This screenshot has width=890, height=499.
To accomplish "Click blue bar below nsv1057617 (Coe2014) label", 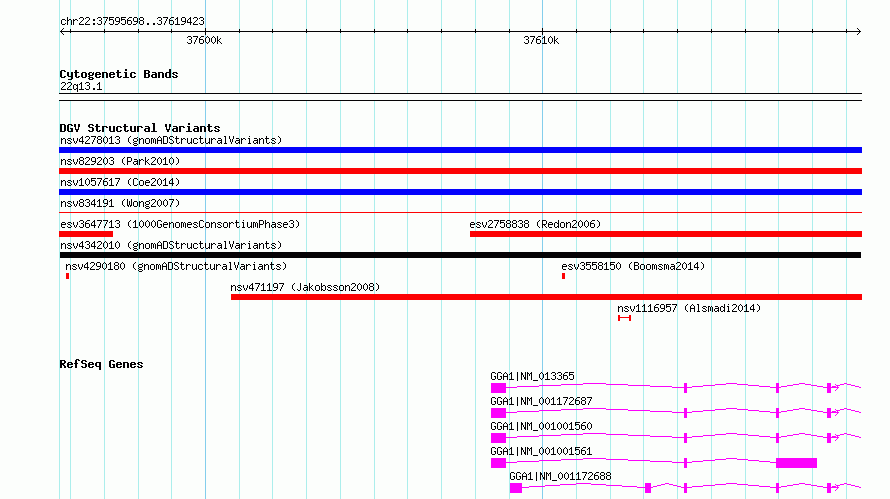I will 460,192.
